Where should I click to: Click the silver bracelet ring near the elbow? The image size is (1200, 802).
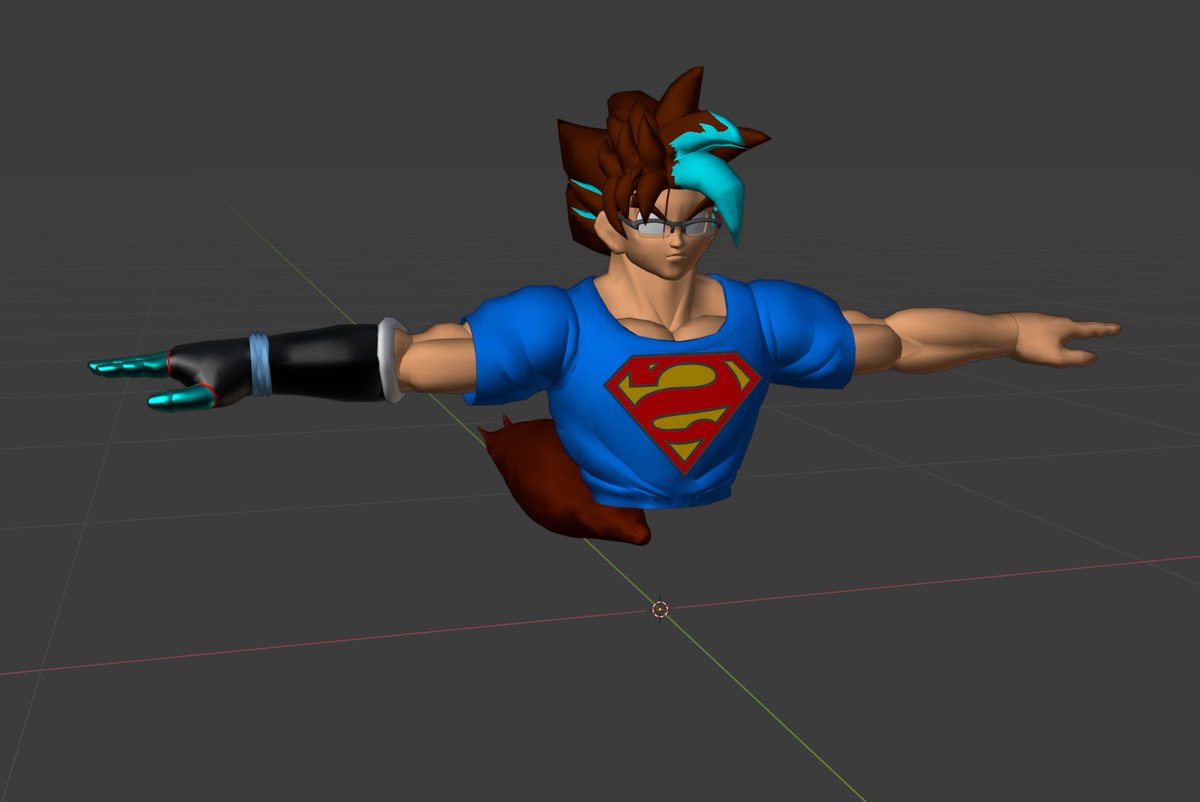[390, 358]
